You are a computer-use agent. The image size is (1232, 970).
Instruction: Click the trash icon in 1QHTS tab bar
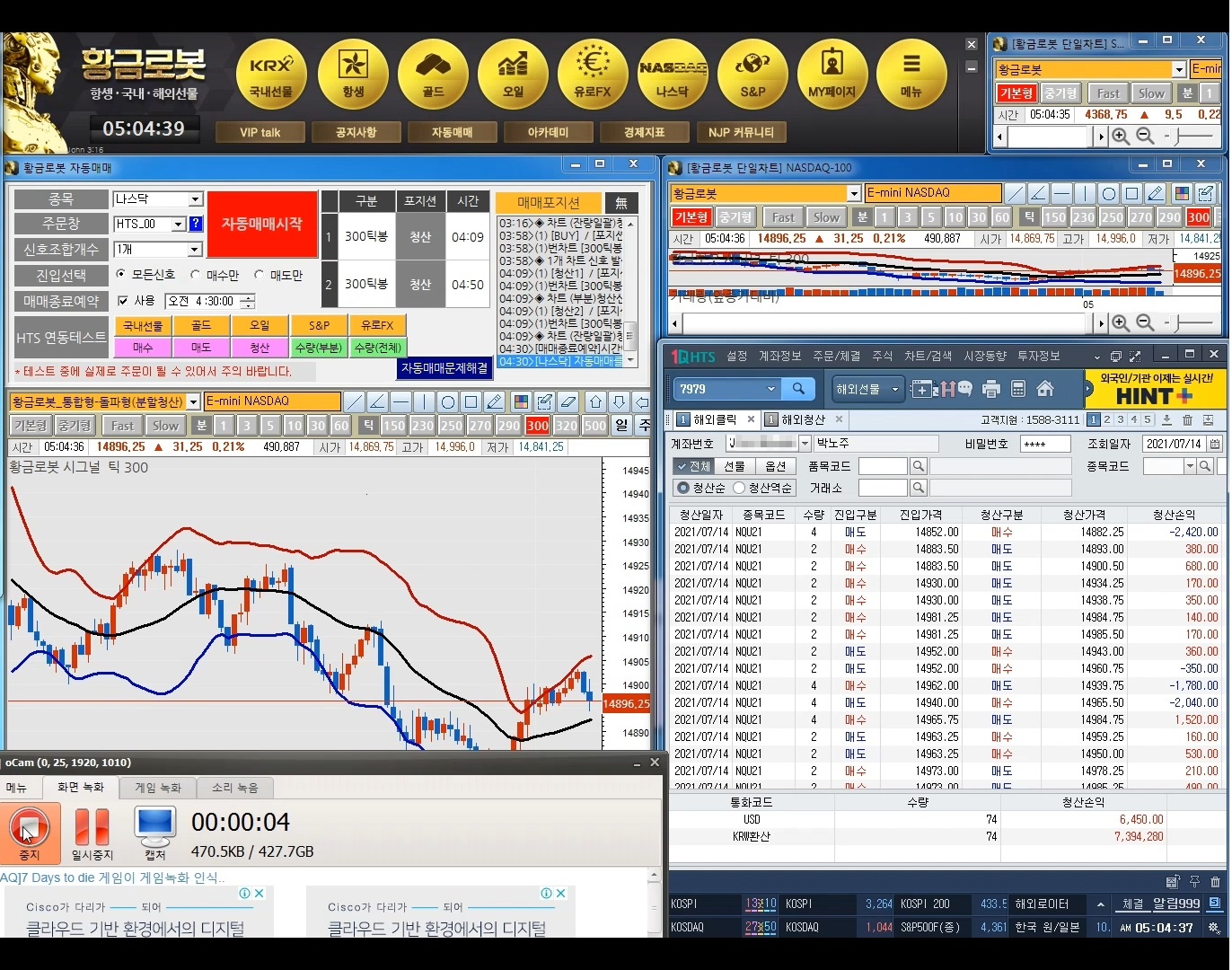[x=1187, y=419]
